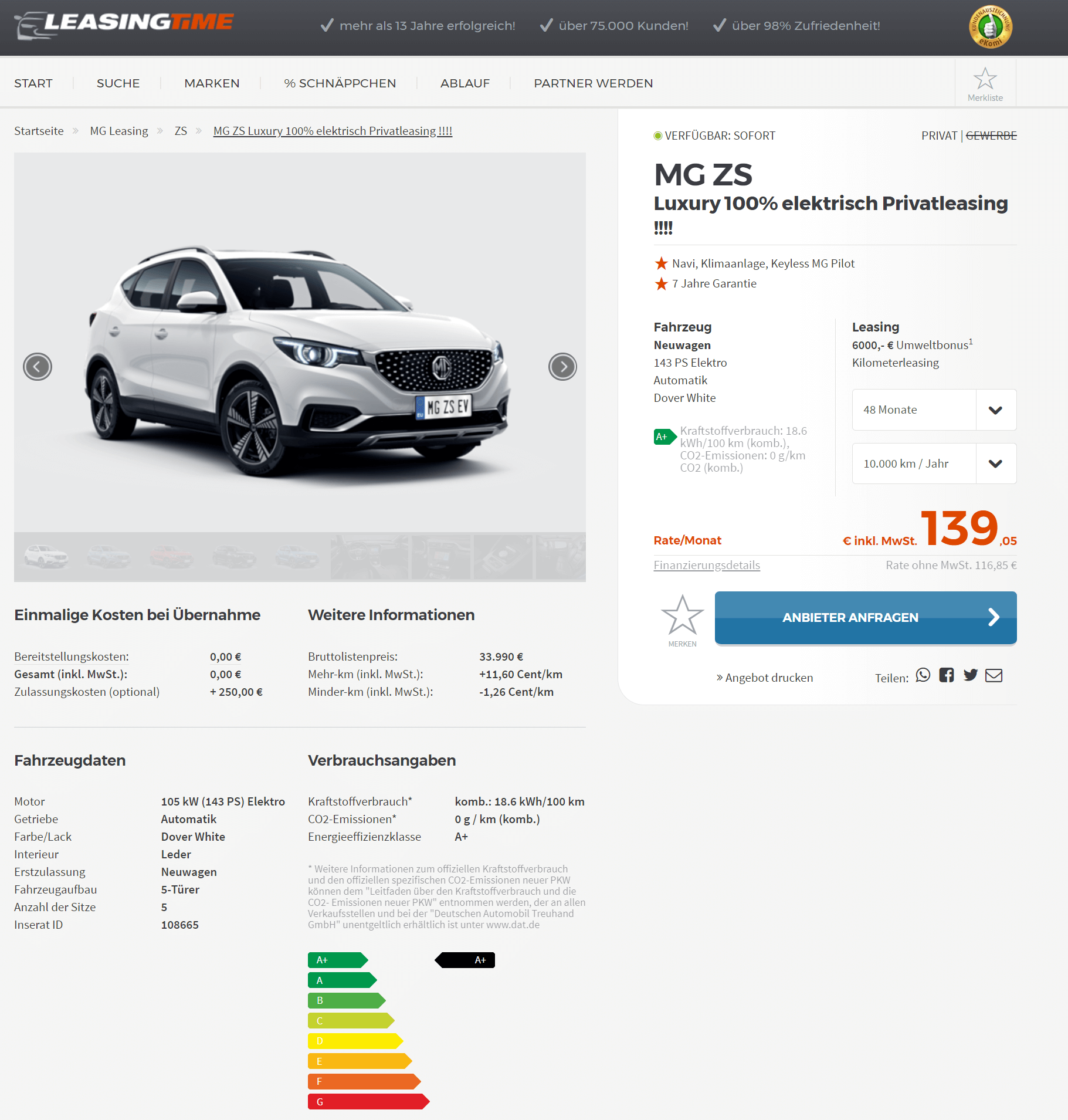Screen dimensions: 1068x1120
Task: Share the offer on Twitter
Action: [x=970, y=675]
